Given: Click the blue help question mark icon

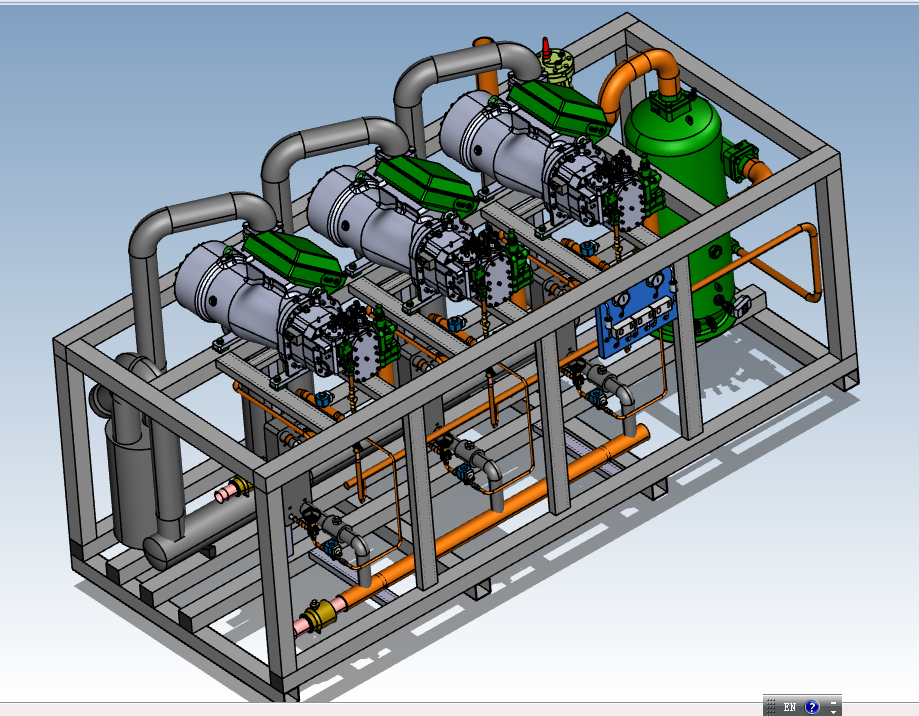Looking at the screenshot, I should 812,707.
